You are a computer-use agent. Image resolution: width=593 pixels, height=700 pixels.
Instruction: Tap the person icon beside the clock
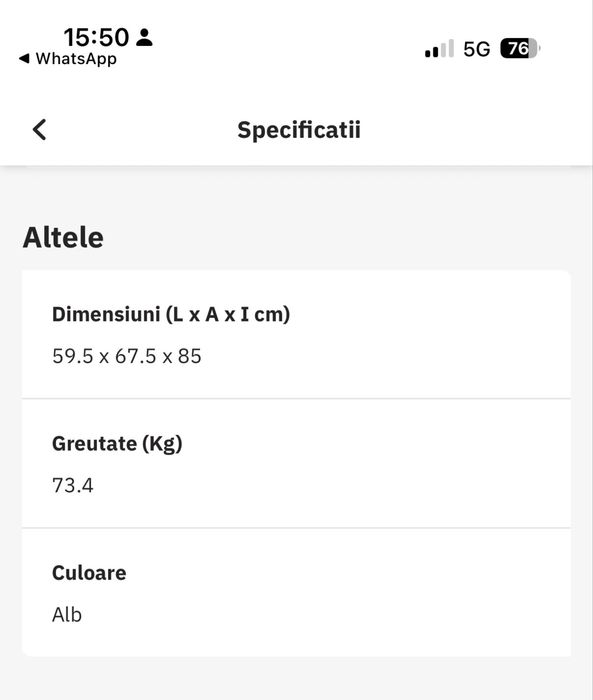point(144,37)
